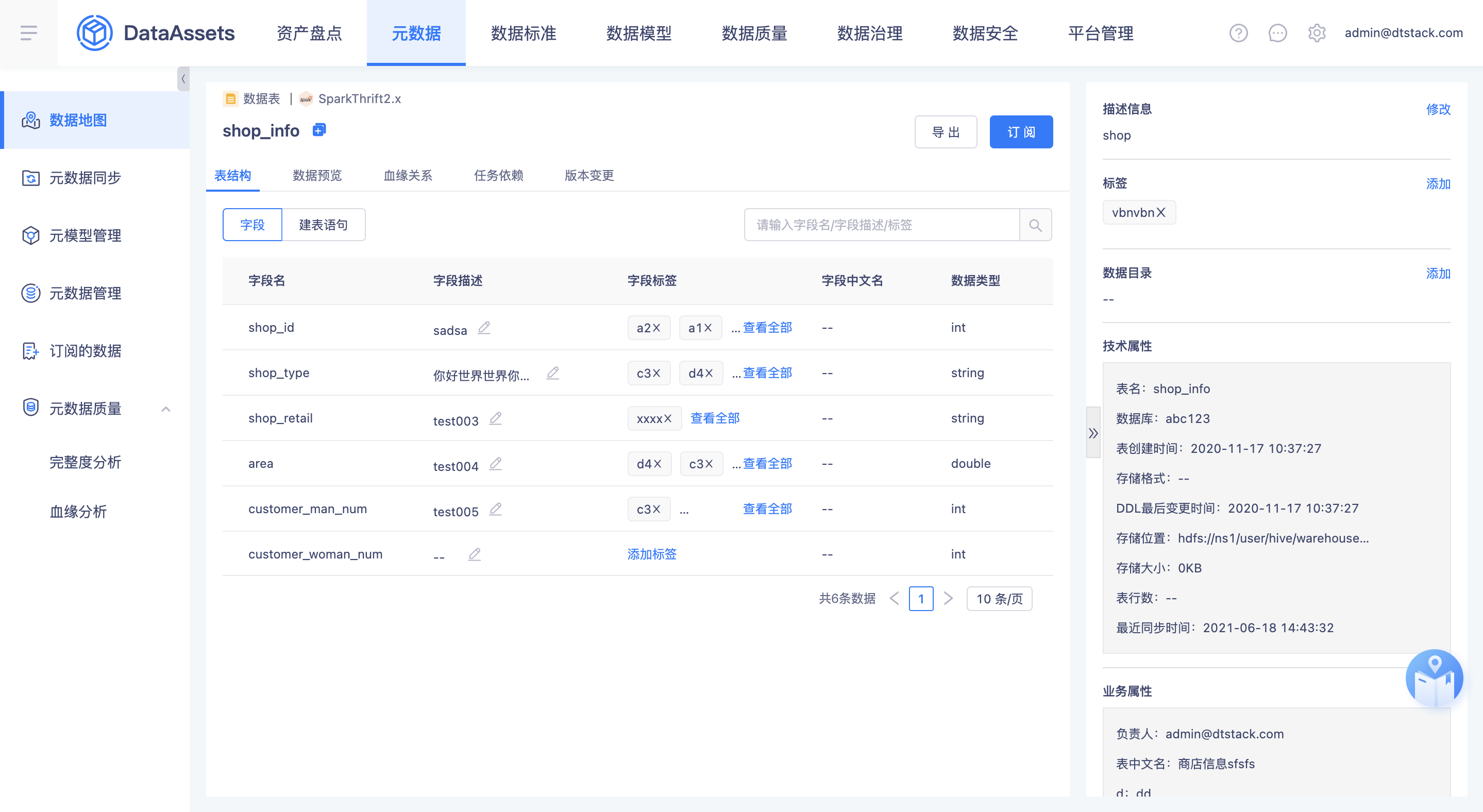Open 血缘分析 in sidebar
Screen dimensions: 1483x812
coord(78,512)
